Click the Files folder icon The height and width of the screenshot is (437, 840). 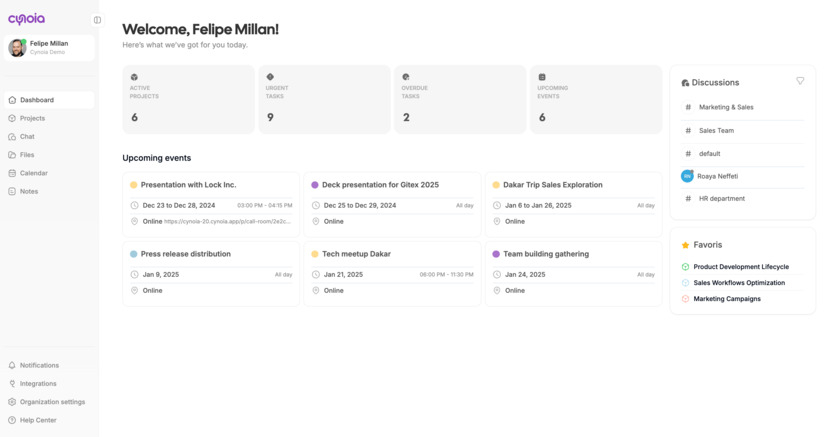point(12,155)
